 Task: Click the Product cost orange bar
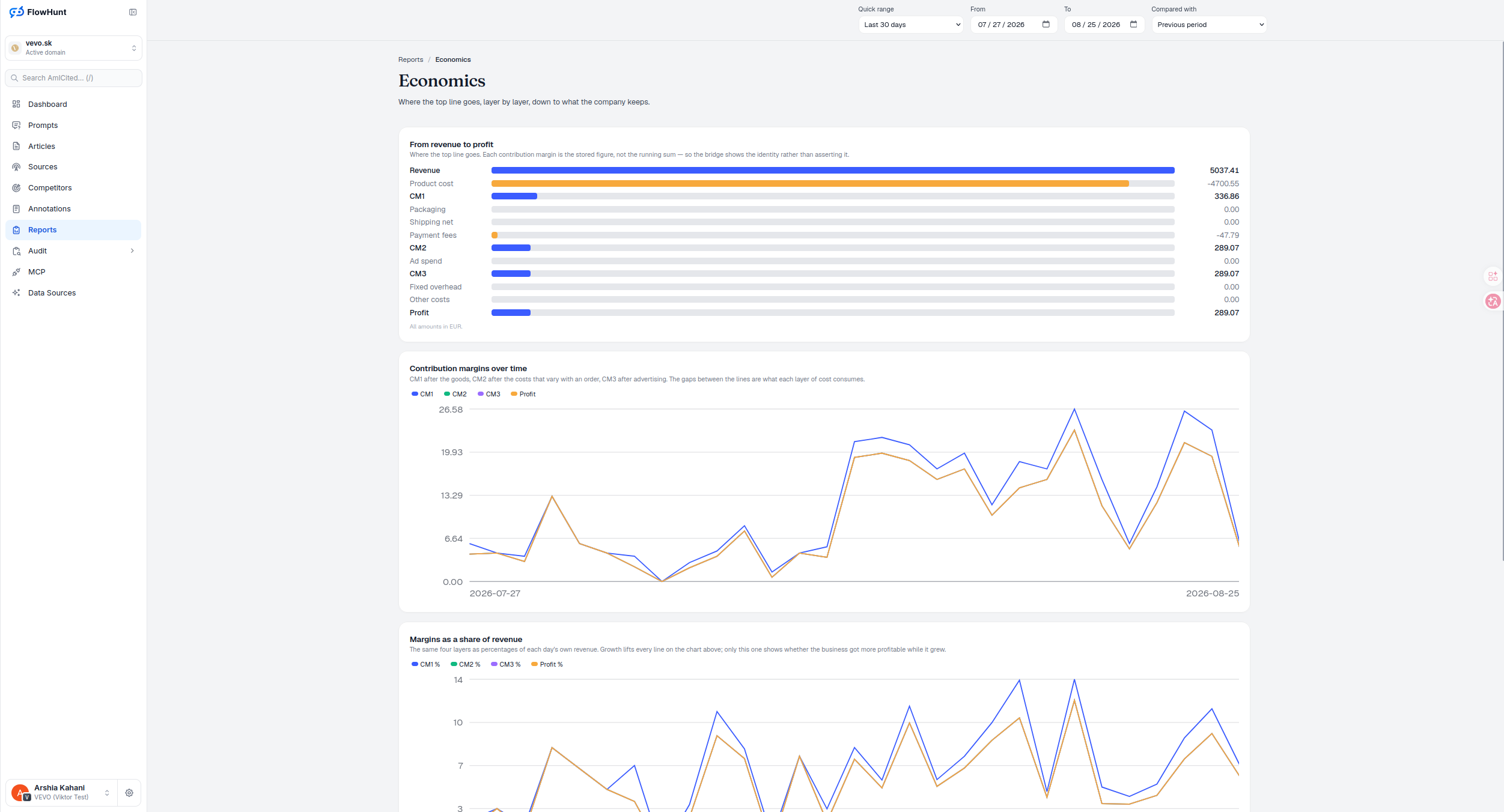810,184
